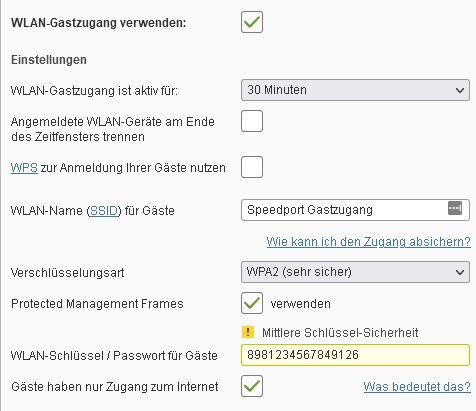This screenshot has height=411, width=476.
Task: Click the Speedport Gastzugang SSID field
Action: click(x=355, y=210)
